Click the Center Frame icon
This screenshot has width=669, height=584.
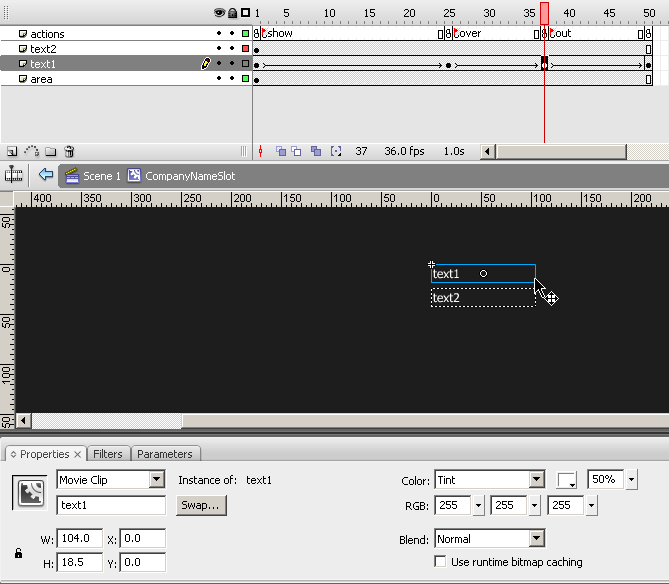pos(260,152)
